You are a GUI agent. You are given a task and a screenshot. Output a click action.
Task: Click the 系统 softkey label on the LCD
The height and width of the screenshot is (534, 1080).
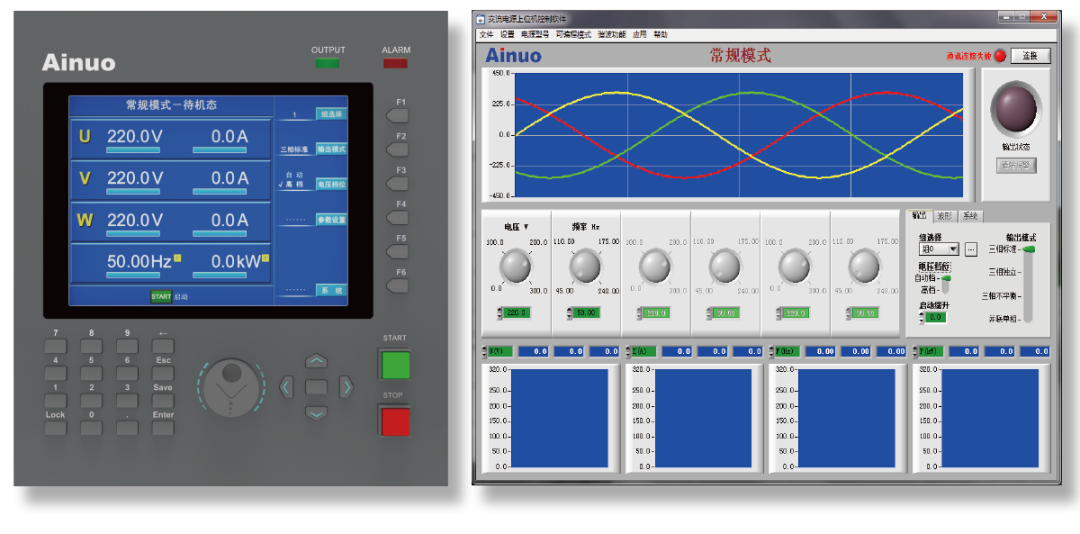331,290
